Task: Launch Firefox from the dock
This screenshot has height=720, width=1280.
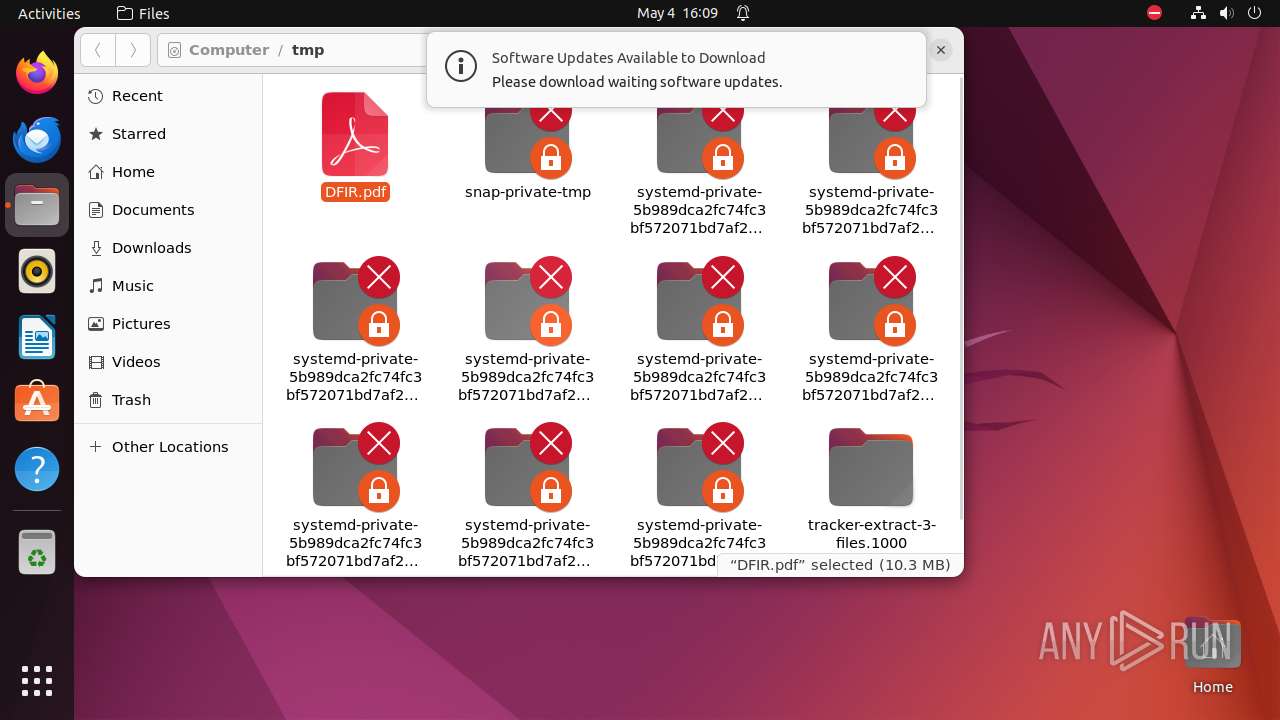Action: point(37,72)
